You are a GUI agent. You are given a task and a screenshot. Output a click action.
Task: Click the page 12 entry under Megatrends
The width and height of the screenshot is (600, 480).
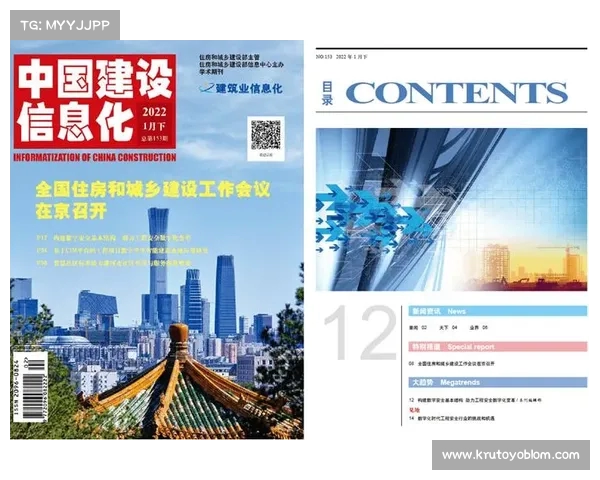[475, 400]
